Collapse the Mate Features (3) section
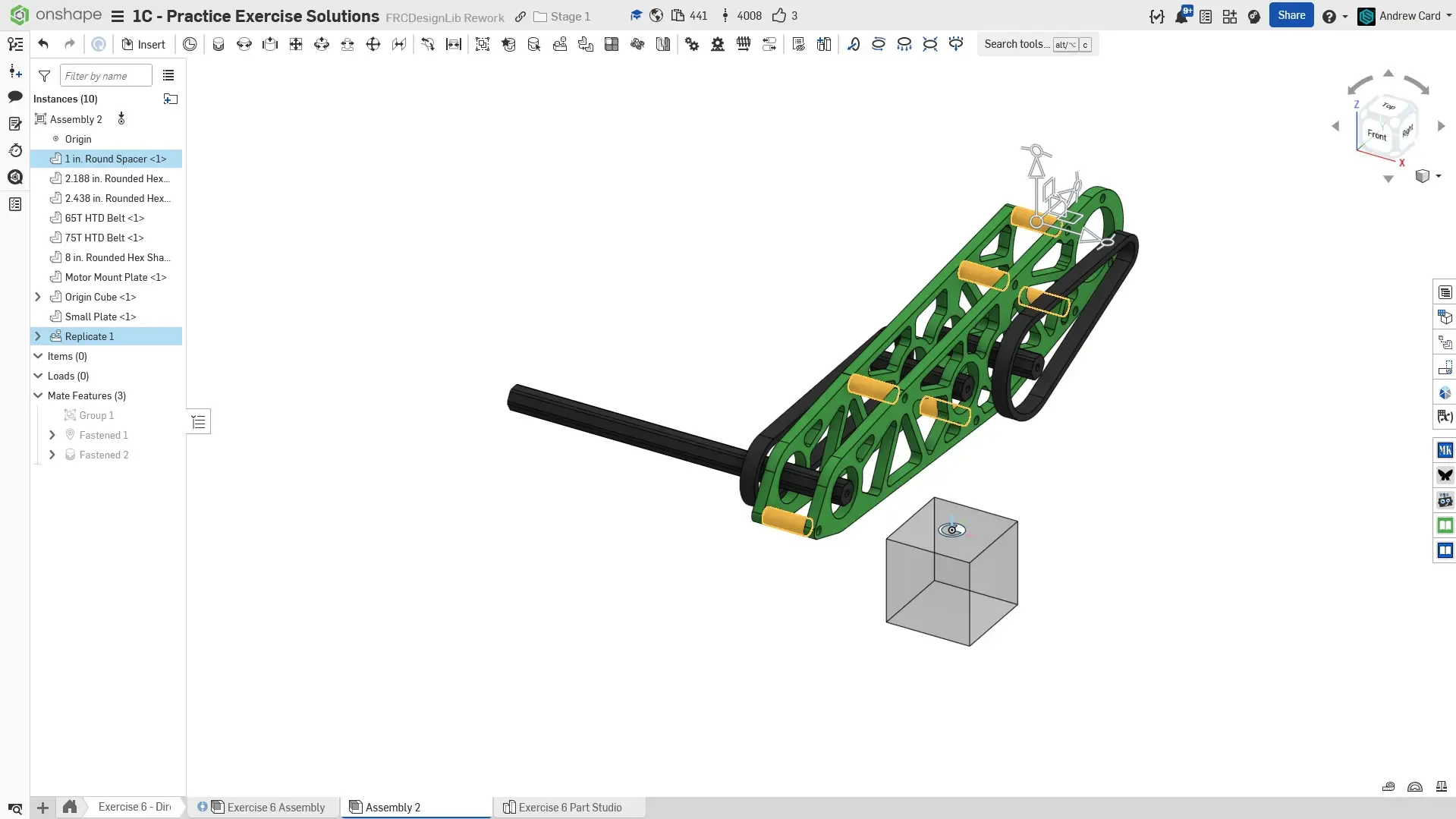1456x819 pixels. 38,395
